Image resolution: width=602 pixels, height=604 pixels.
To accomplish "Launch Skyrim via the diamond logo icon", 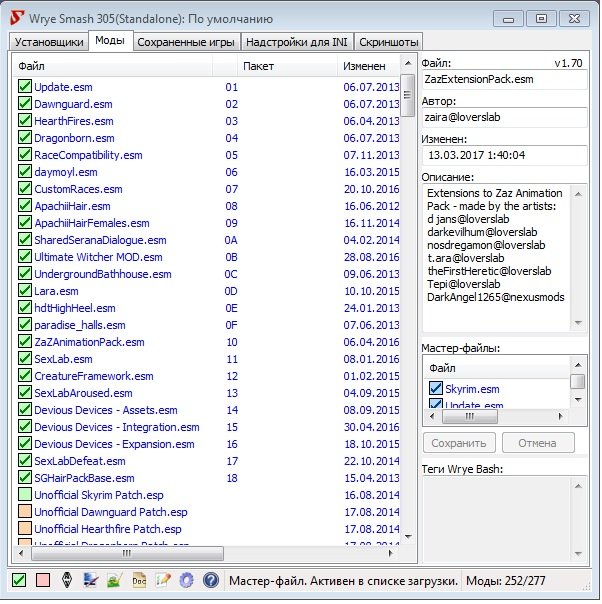I will coord(67,580).
